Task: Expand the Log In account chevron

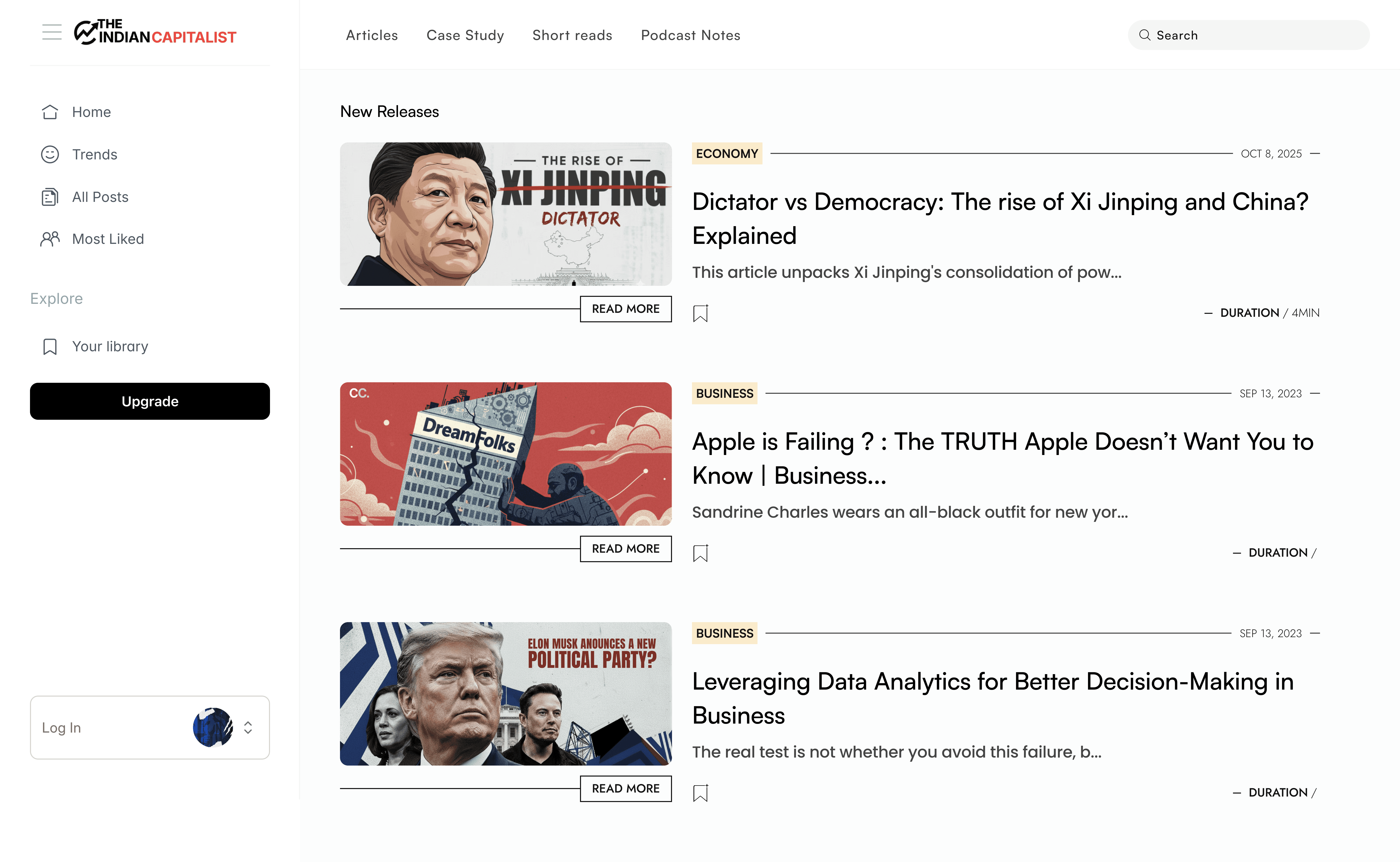Action: [248, 728]
